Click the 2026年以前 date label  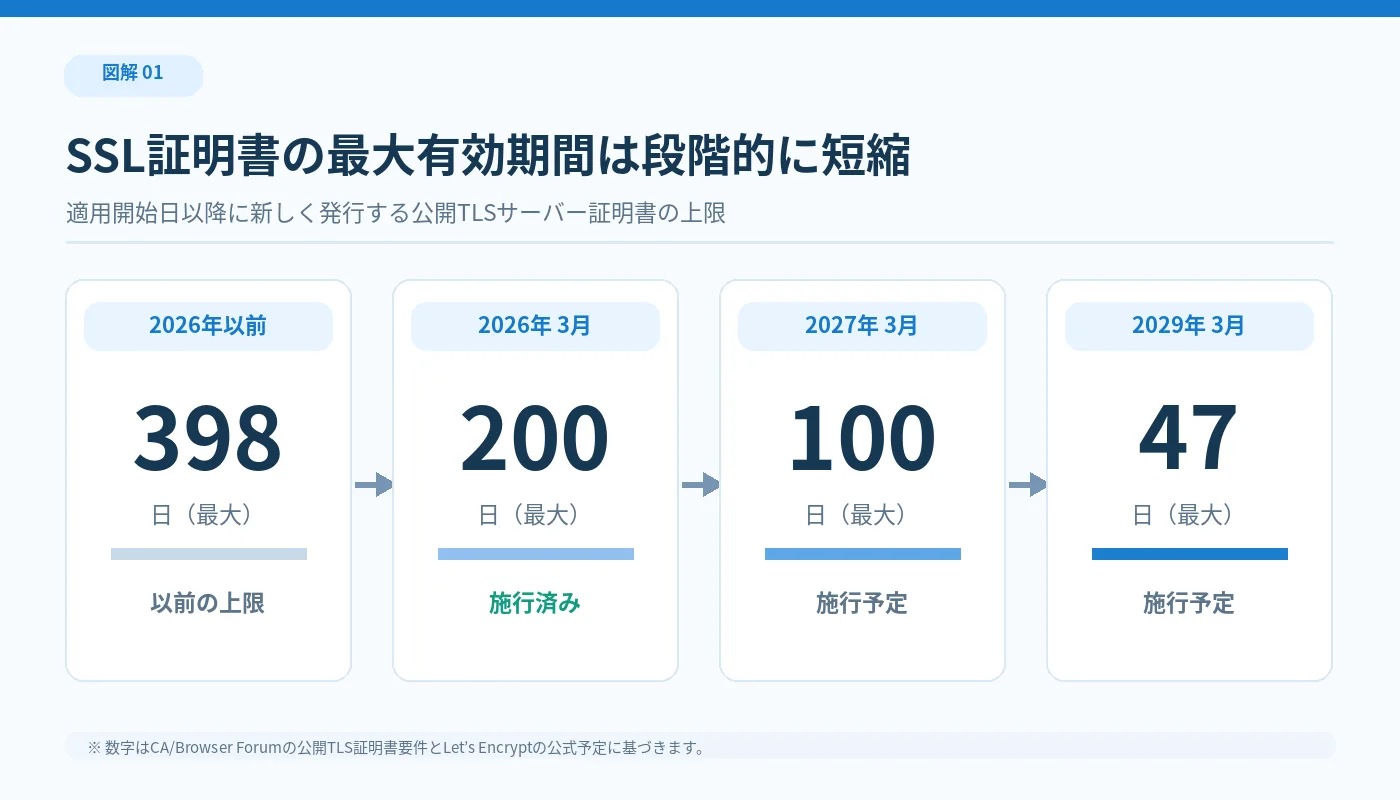click(208, 326)
